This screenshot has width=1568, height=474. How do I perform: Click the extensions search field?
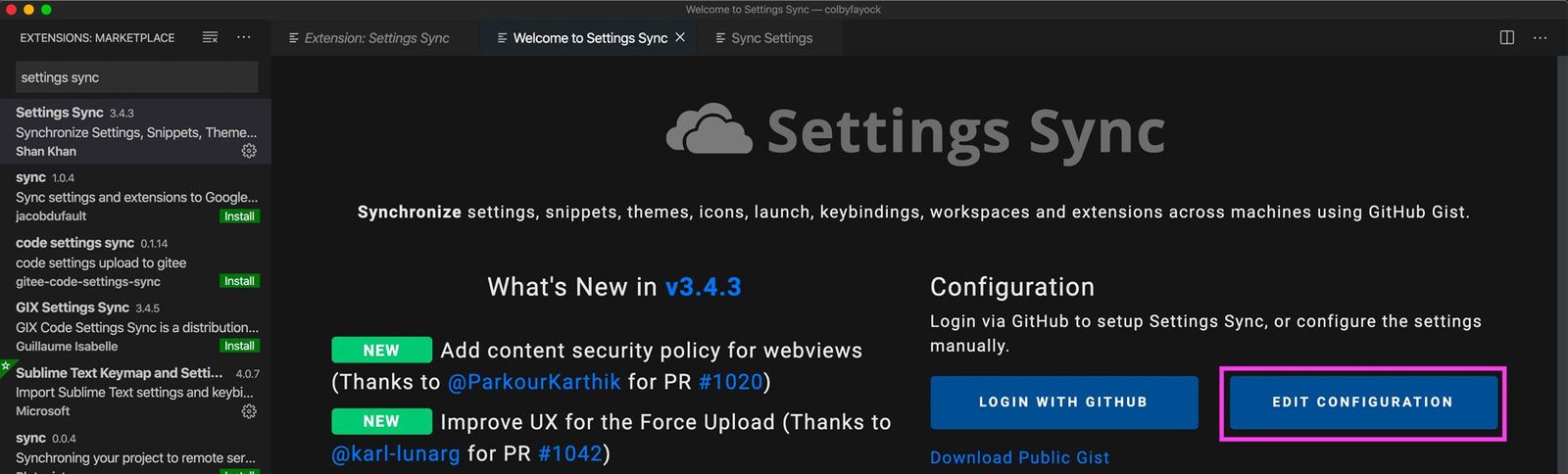136,77
